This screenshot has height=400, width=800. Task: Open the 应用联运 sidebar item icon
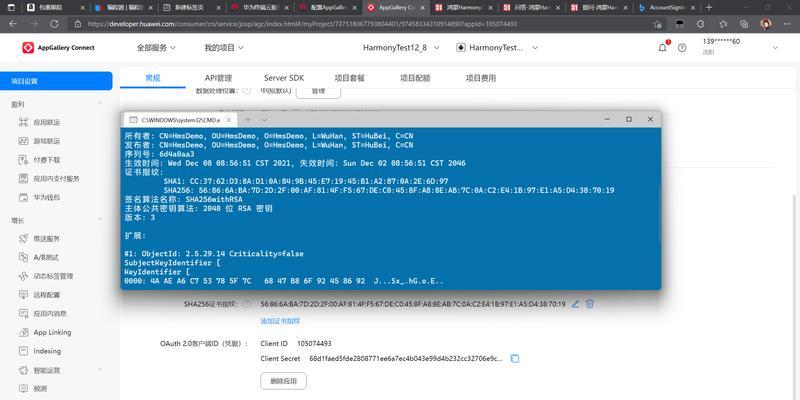pyautogui.click(x=23, y=122)
